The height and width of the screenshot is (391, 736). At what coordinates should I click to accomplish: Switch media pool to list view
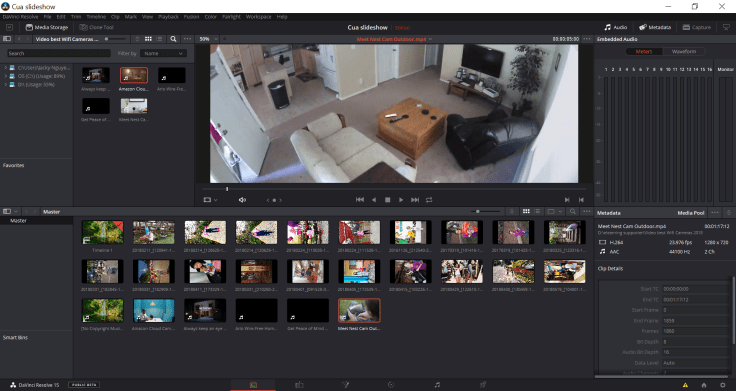click(537, 212)
